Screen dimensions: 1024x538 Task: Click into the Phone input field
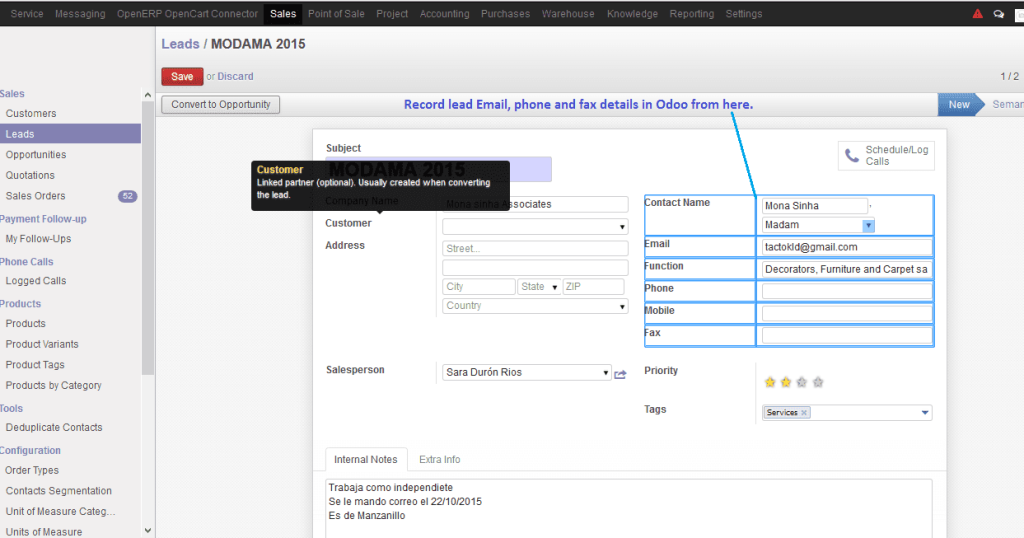(x=846, y=291)
